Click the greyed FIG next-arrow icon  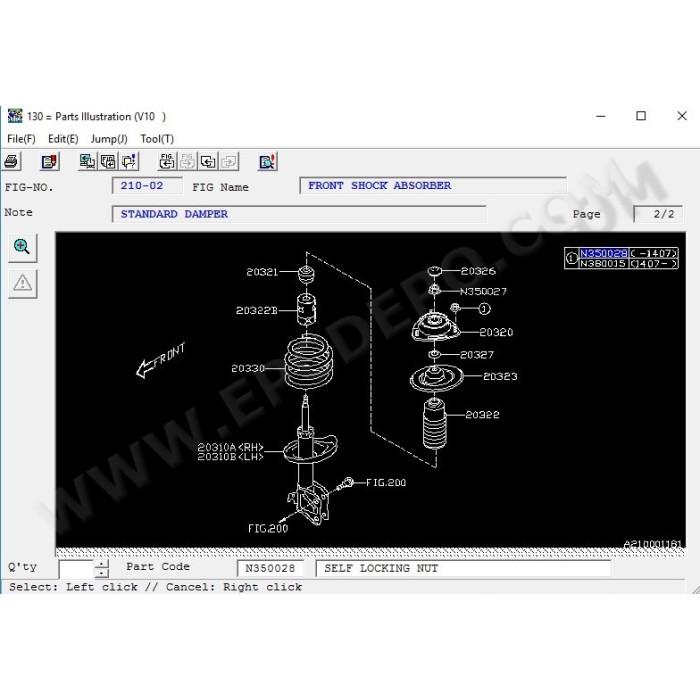click(x=188, y=161)
